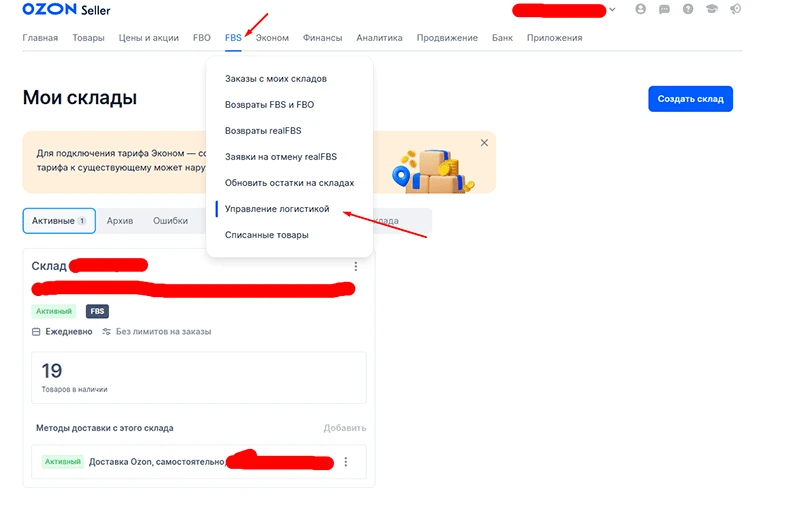Open the FBO menu item
Screen dimensions: 800x505
click(202, 38)
